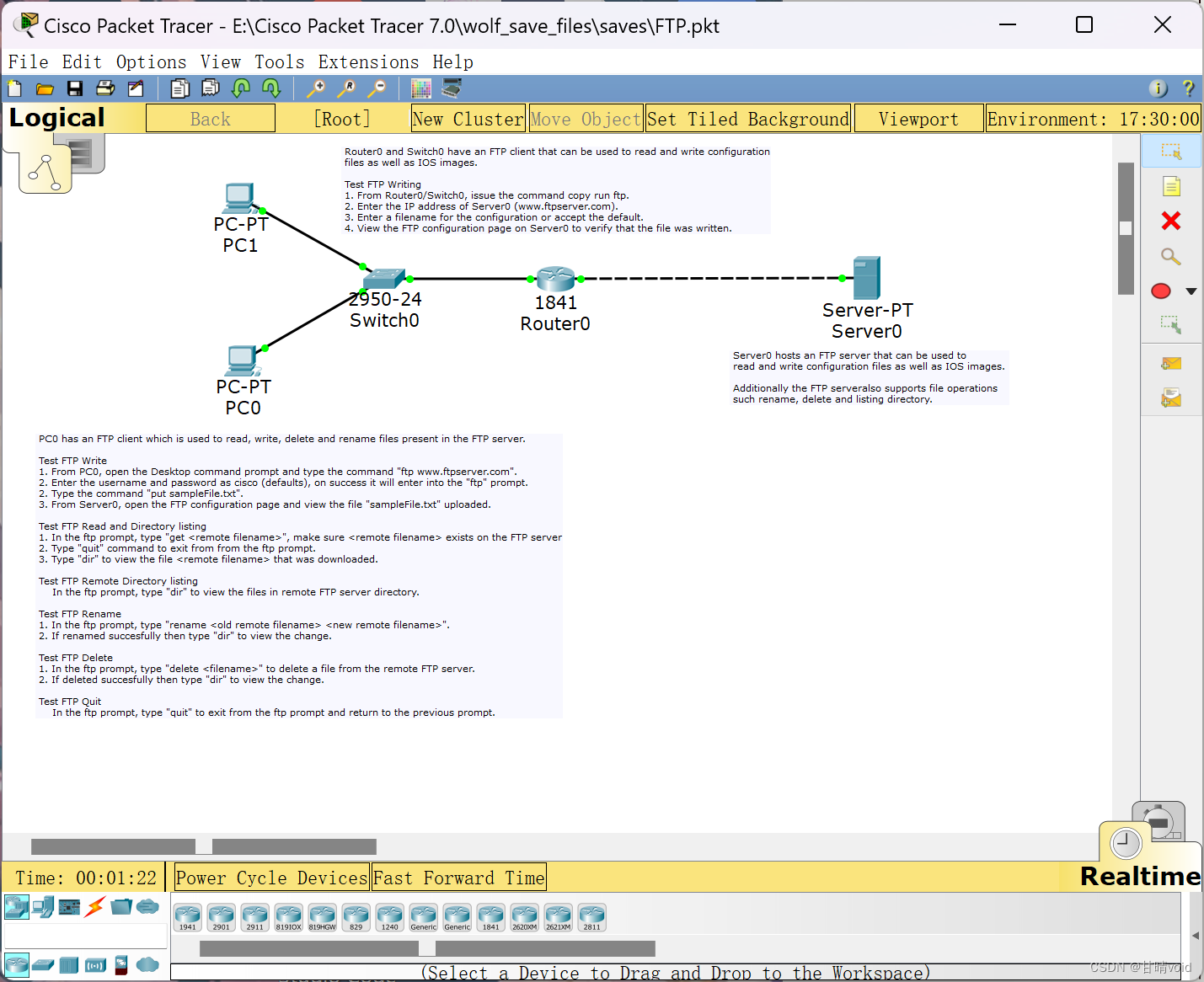Select the Security firewall subcategory icon

coord(121,964)
